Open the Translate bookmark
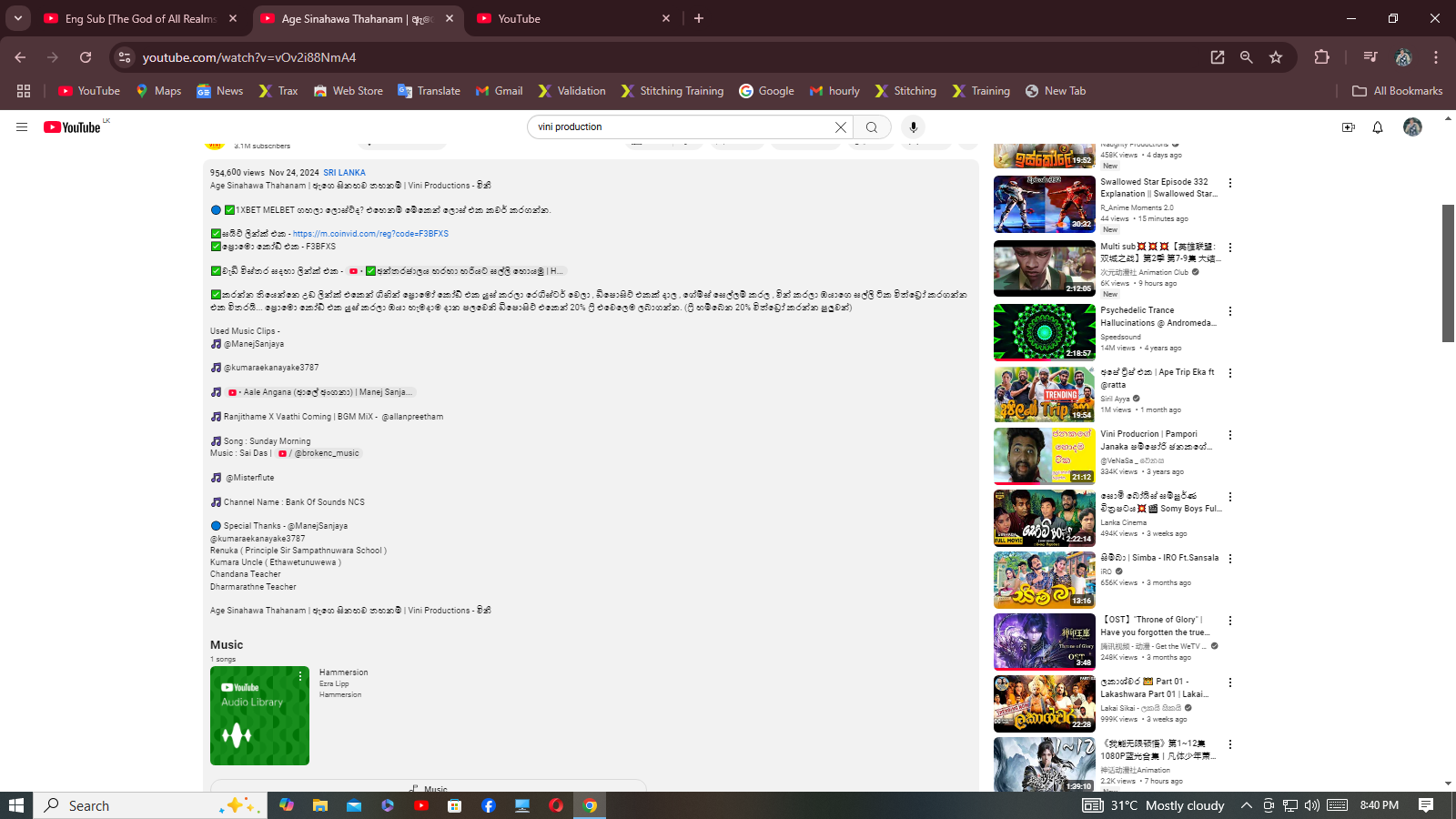The width and height of the screenshot is (1456, 819). 429,91
